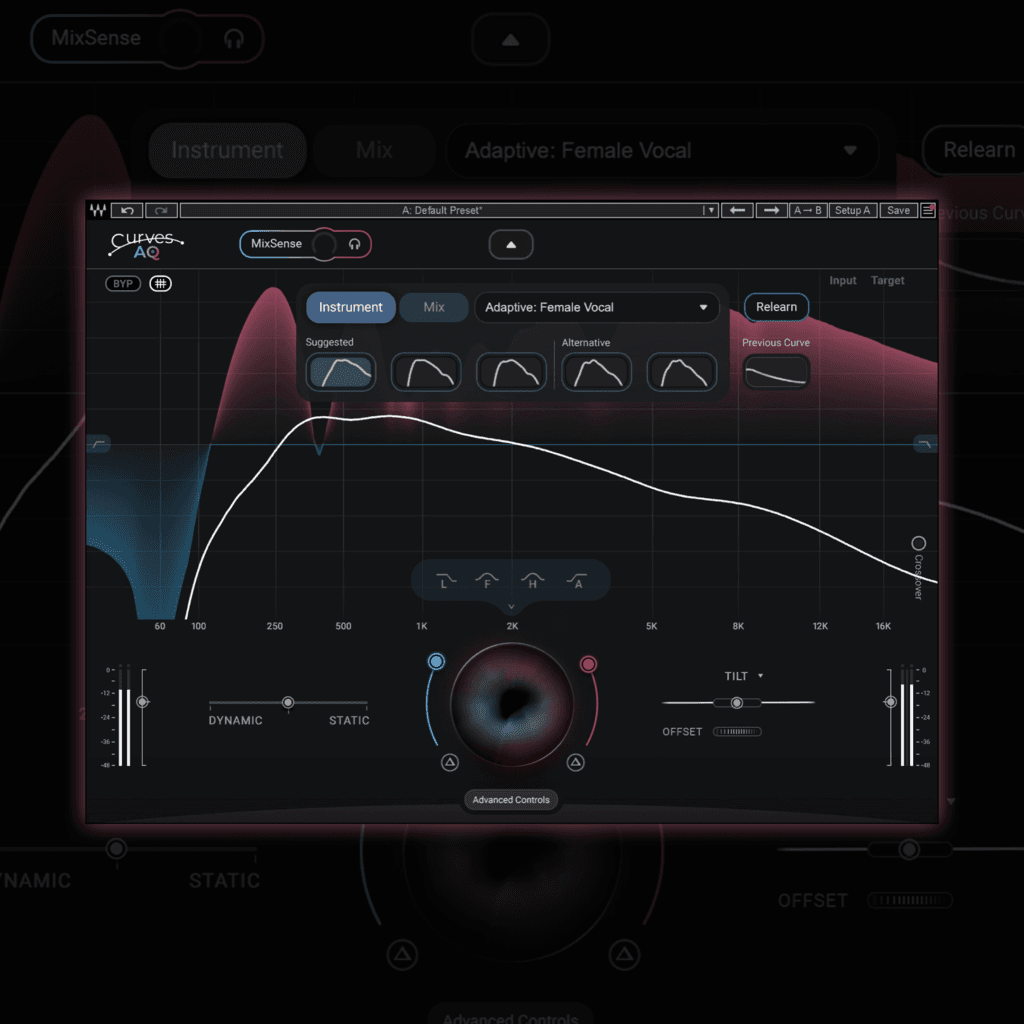The width and height of the screenshot is (1024, 1024).
Task: Click the background up-arrow collapse button
Action: (x=510, y=40)
